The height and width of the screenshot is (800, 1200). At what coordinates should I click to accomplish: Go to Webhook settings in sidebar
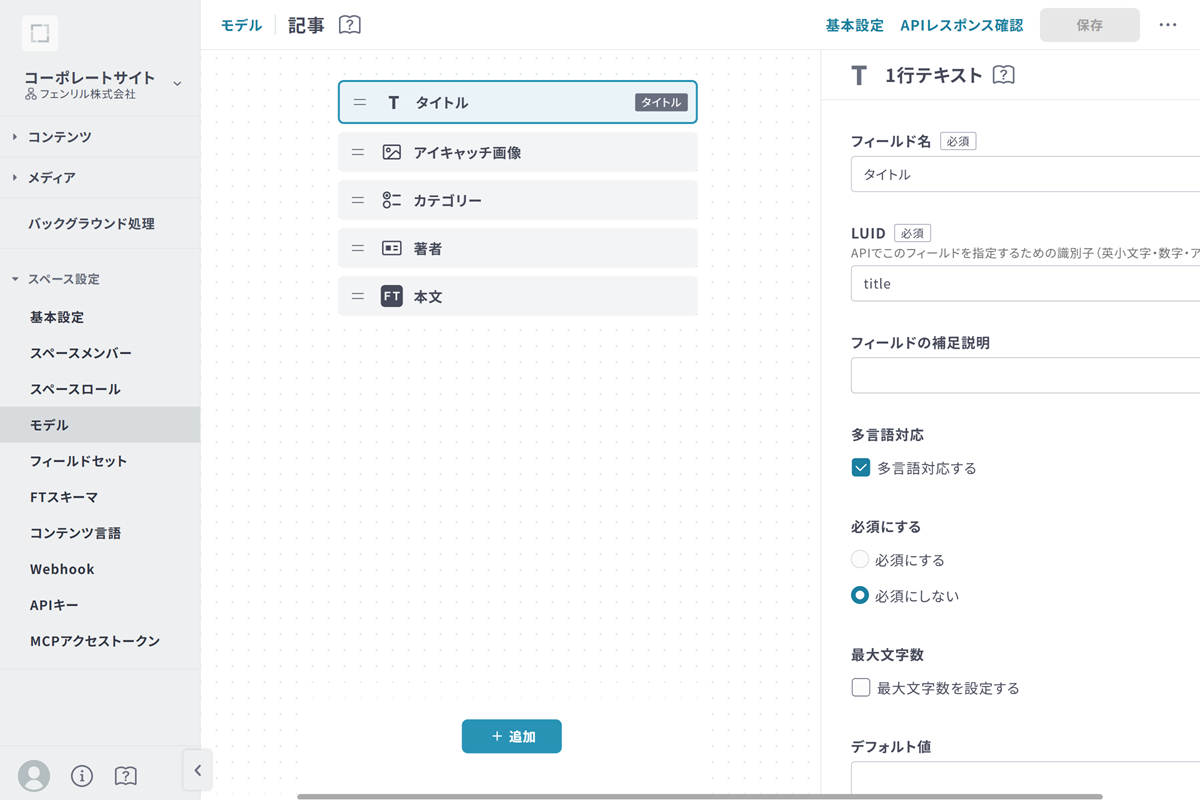[62, 569]
